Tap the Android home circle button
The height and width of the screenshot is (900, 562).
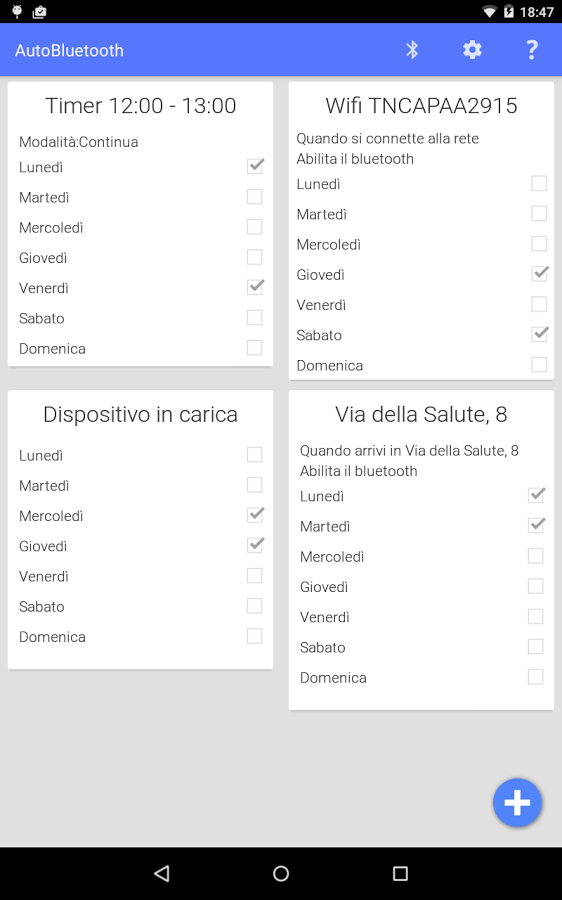point(281,874)
